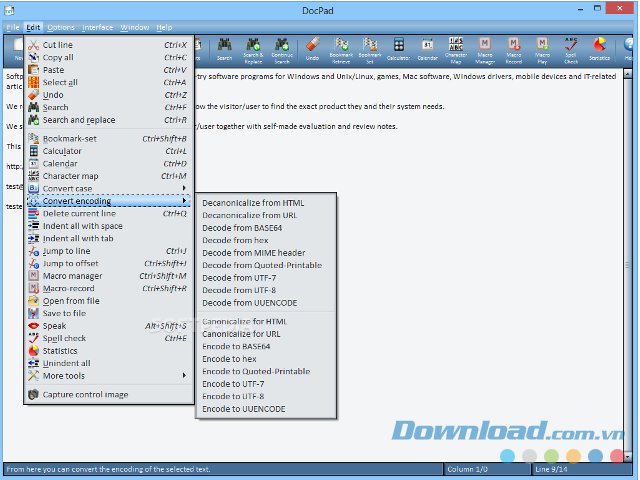This screenshot has height=480, width=640.
Task: Open the Statistics toolbar icon
Action: click(599, 48)
